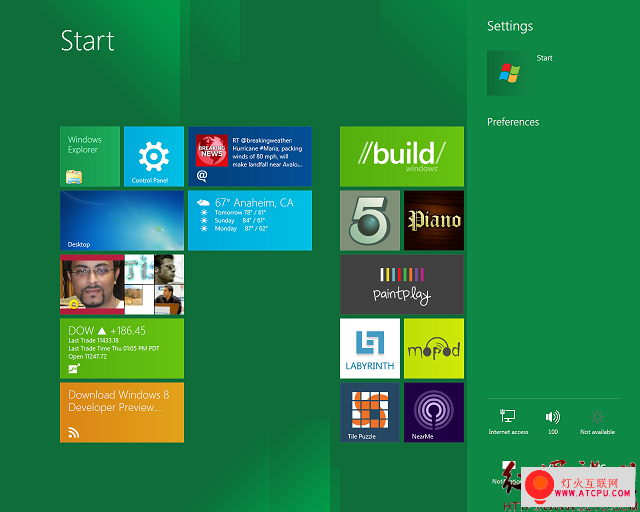Open Preferences in the Settings pane
The width and height of the screenshot is (640, 512).
[513, 122]
